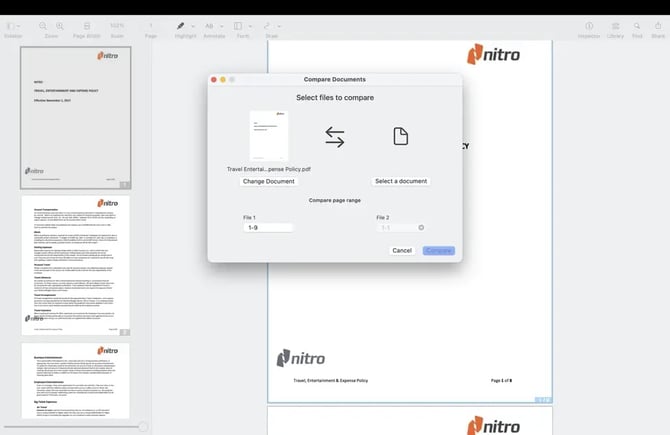Click the File 1 page range field
Viewport: 670px width, 435px height.
[268, 228]
